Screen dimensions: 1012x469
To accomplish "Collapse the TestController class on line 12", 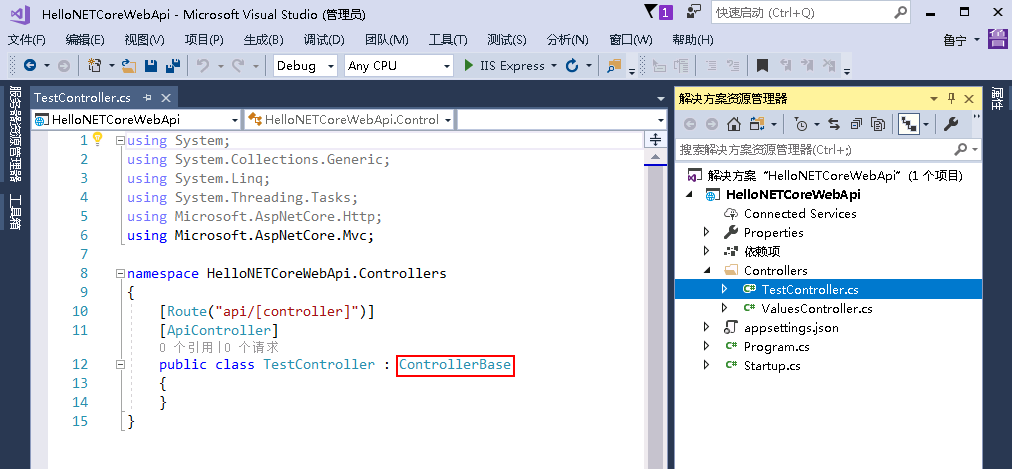I will pos(119,364).
